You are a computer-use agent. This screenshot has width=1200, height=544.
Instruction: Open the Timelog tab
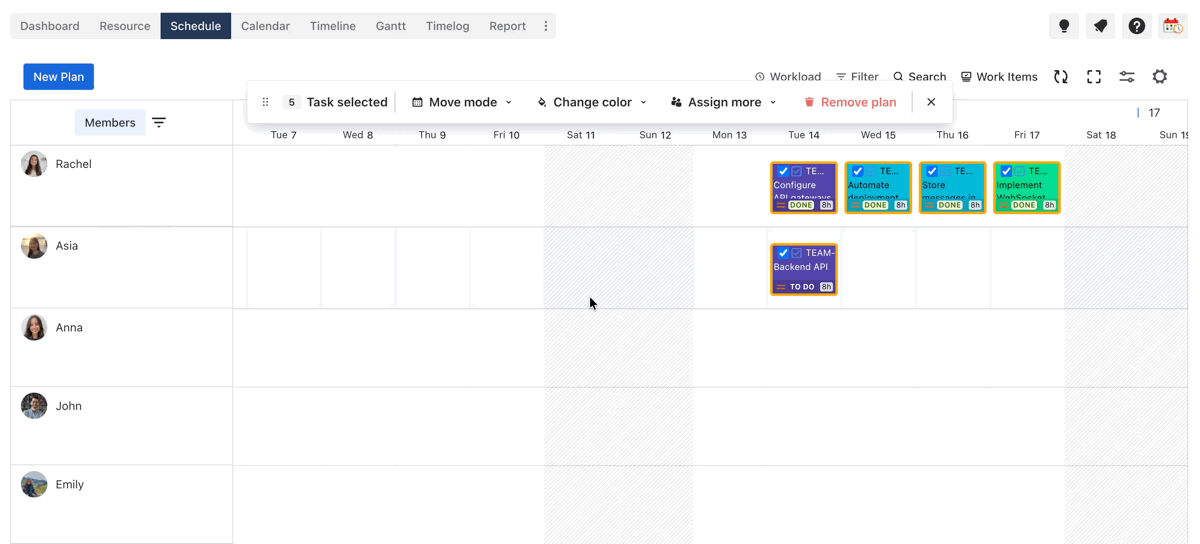click(447, 26)
